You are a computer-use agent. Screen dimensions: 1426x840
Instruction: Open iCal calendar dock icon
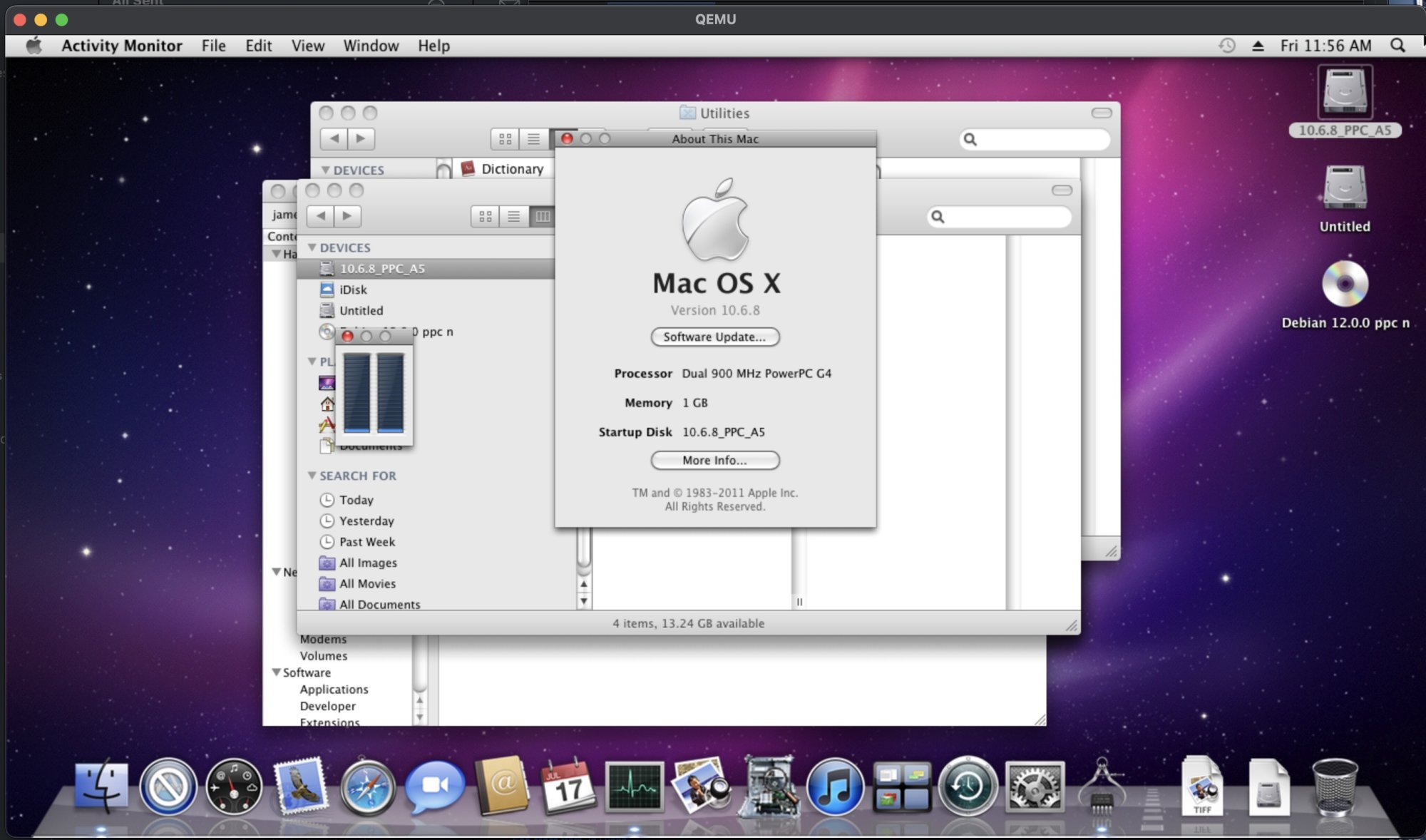click(568, 788)
